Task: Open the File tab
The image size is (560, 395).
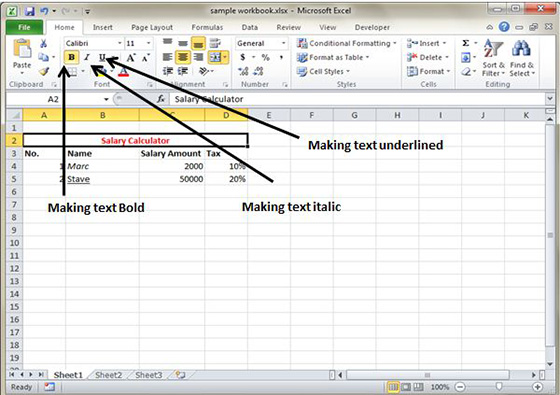Action: (24, 27)
